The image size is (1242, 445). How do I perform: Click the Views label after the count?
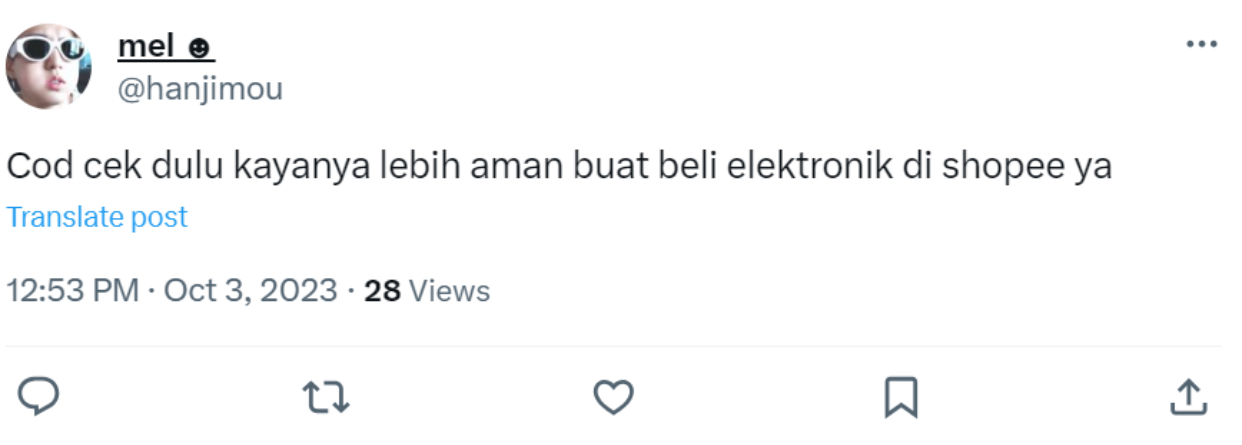point(450,291)
